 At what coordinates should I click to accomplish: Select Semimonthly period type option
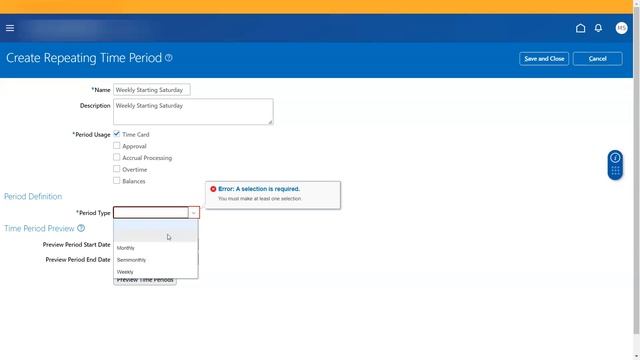click(156, 260)
